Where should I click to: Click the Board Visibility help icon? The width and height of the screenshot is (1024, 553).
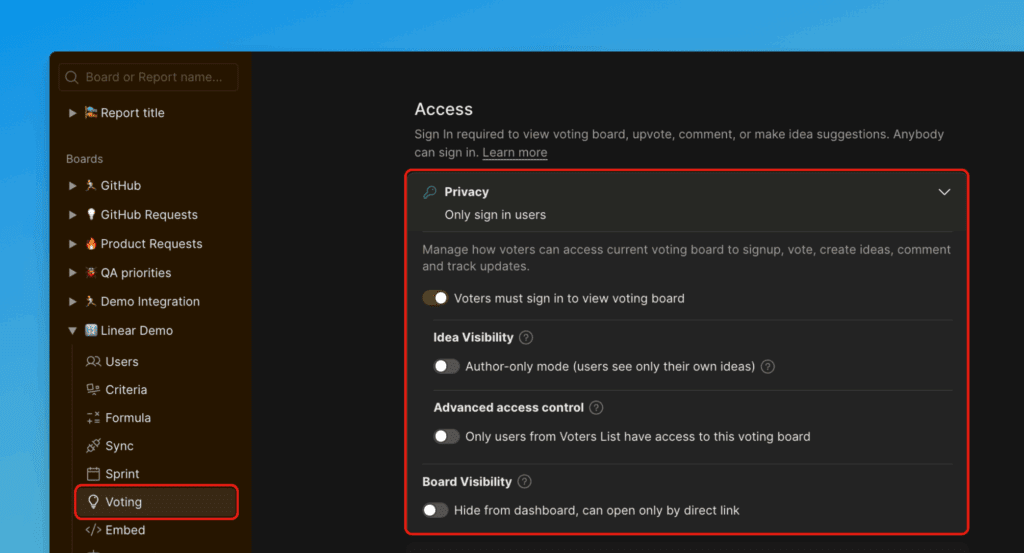[525, 482]
